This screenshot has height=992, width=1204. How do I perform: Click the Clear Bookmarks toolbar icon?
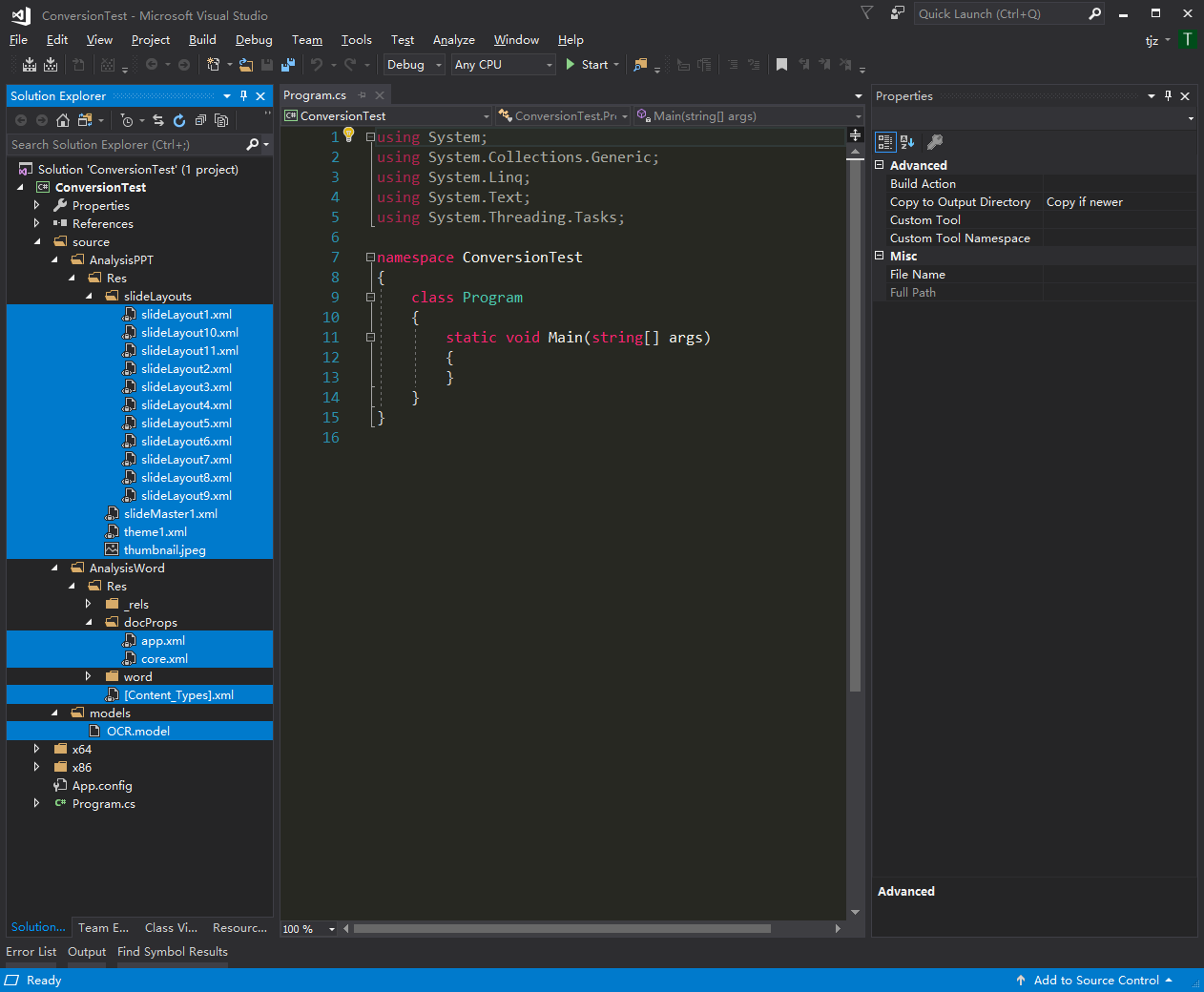[x=845, y=65]
